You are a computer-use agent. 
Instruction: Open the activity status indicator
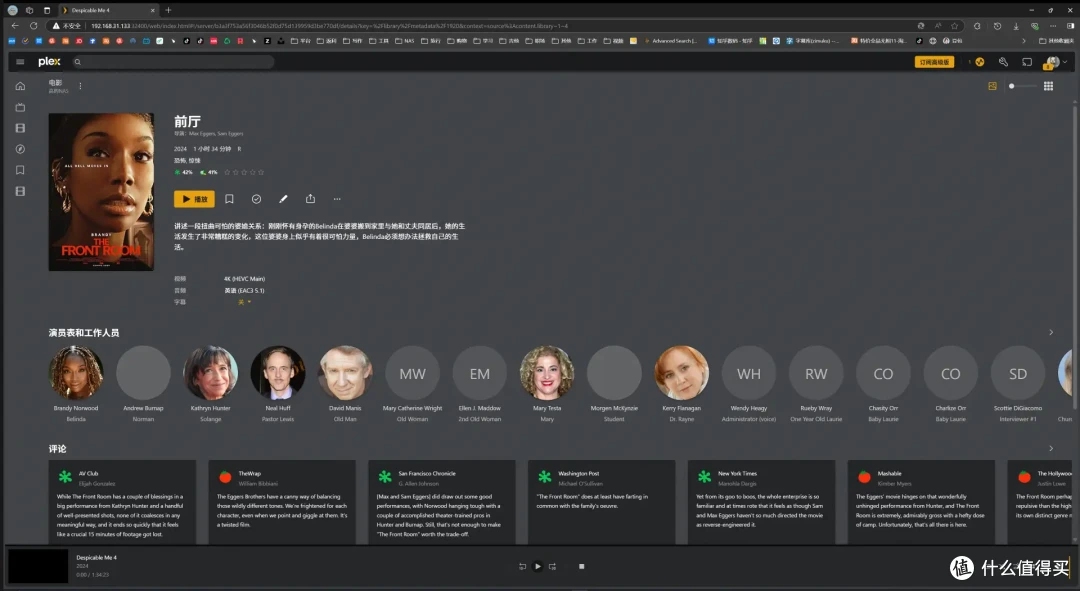(979, 62)
